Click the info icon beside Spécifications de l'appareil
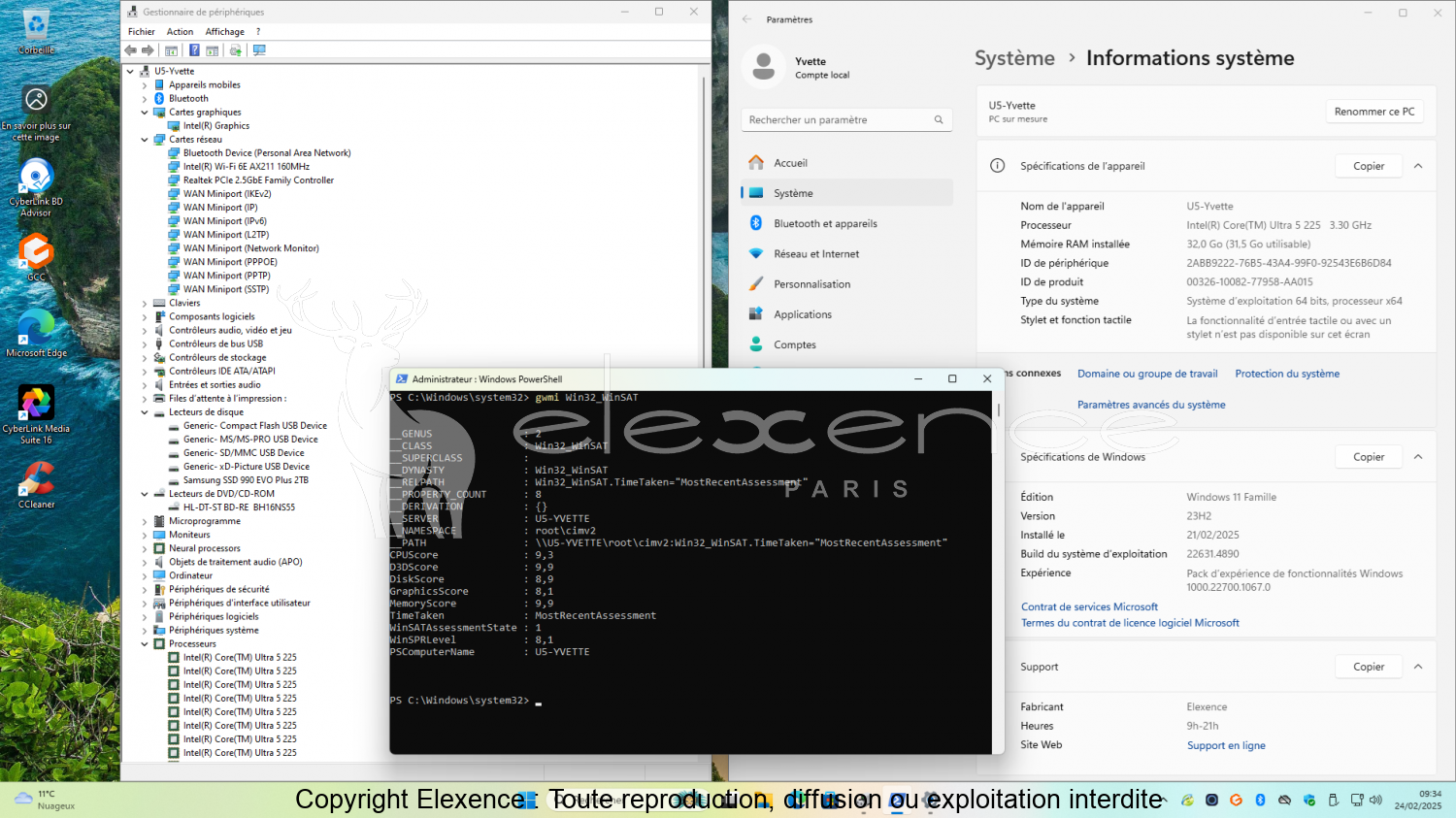The width and height of the screenshot is (1456, 818). pos(997,166)
